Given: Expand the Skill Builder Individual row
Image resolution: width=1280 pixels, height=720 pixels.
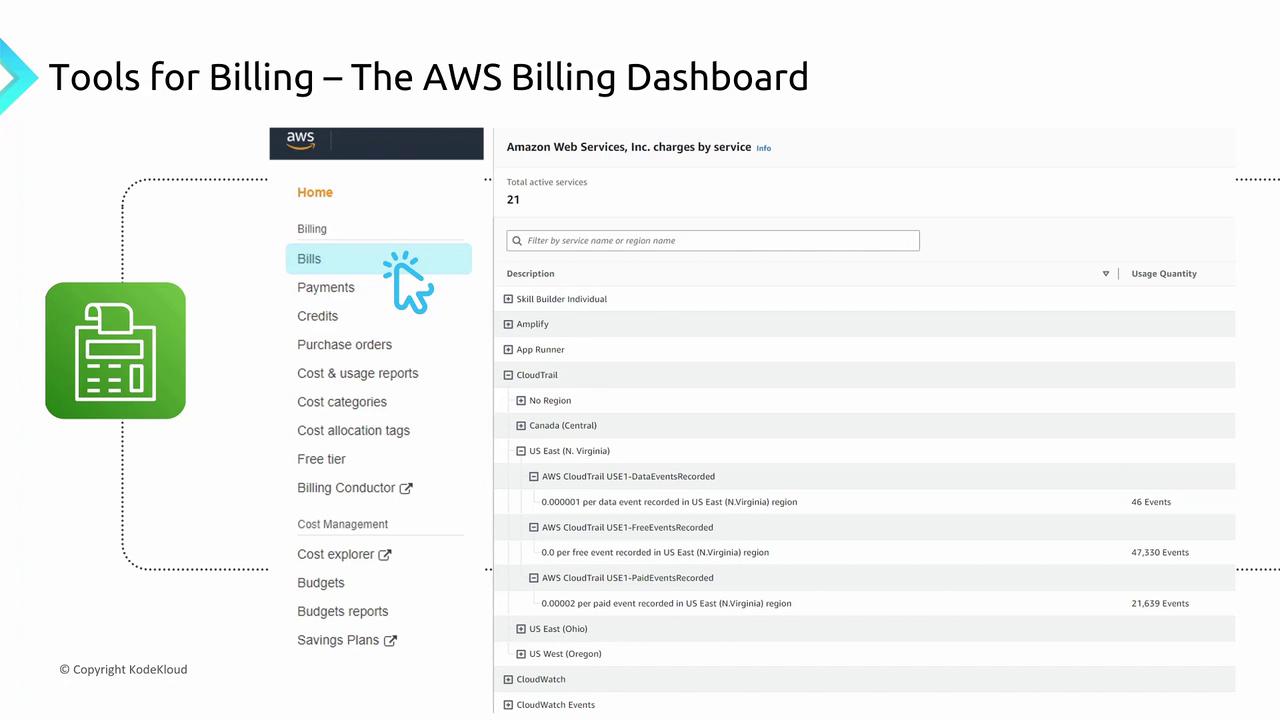Looking at the screenshot, I should [x=508, y=299].
